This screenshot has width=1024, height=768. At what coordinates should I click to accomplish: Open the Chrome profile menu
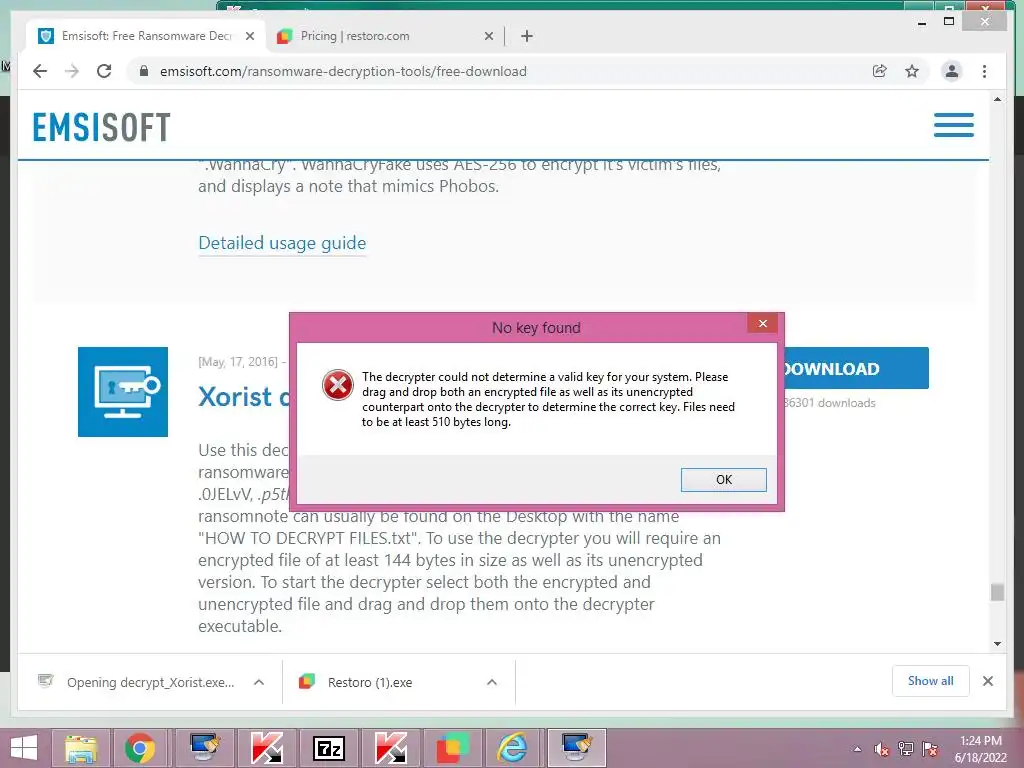(952, 71)
